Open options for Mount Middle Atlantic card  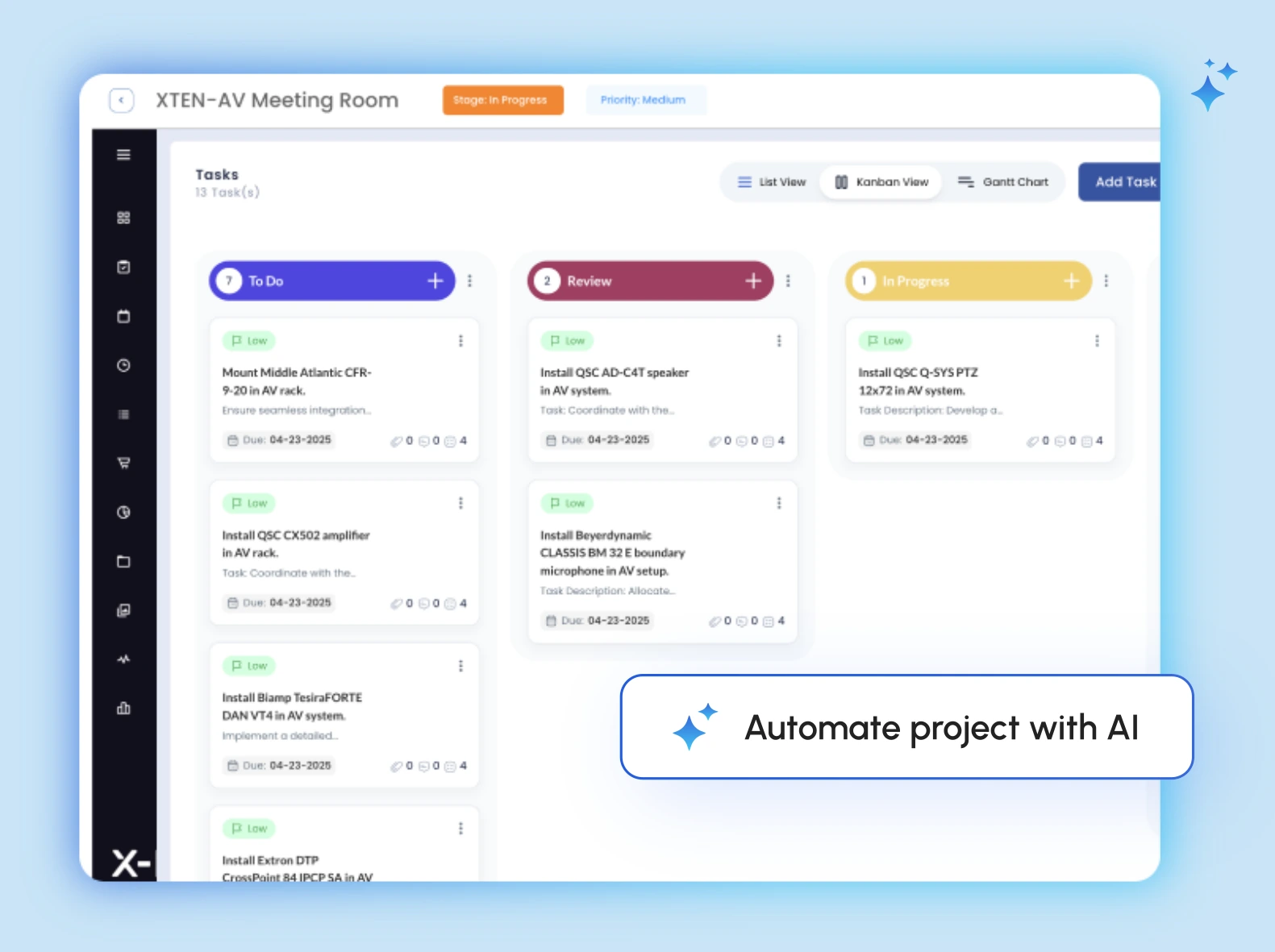tap(460, 341)
